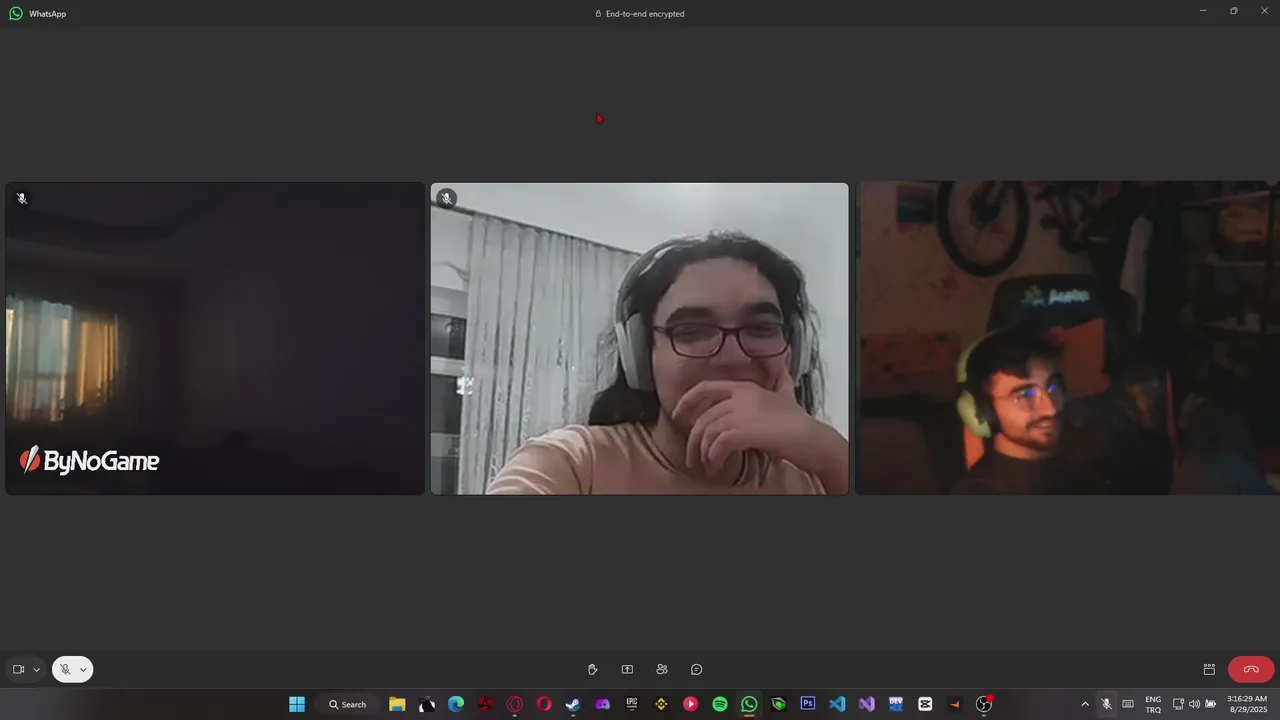Open the call chat
1280x720 pixels.
[697, 669]
